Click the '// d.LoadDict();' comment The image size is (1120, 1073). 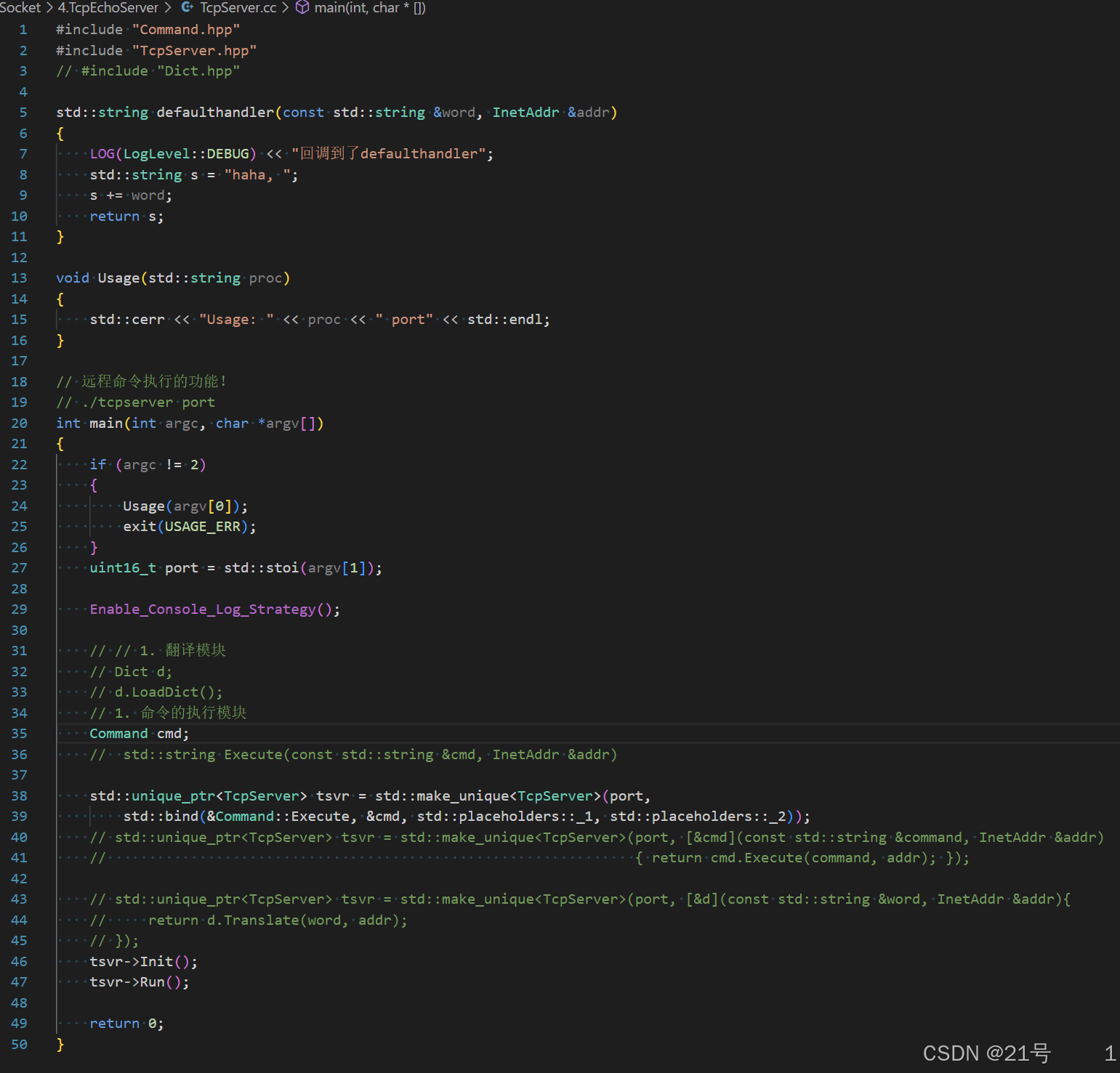point(156,692)
